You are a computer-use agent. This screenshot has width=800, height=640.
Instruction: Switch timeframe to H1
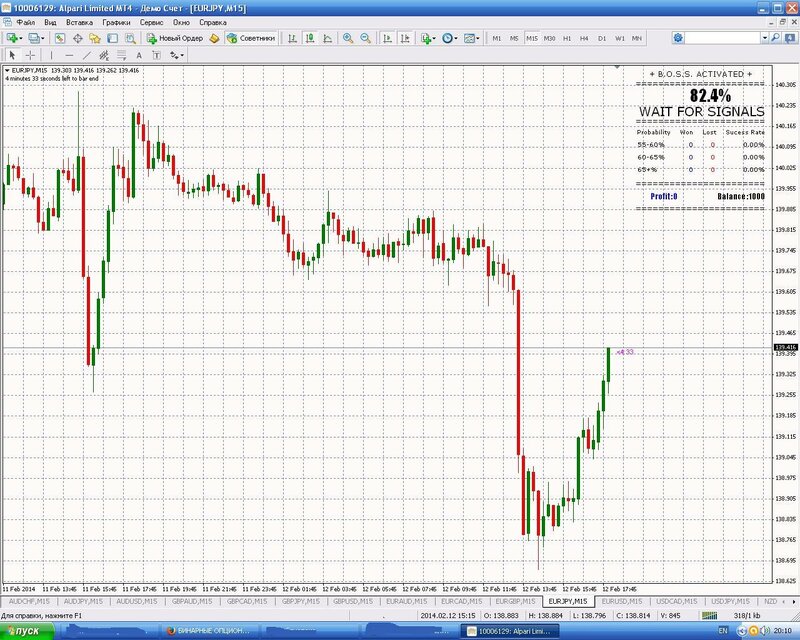pyautogui.click(x=567, y=38)
